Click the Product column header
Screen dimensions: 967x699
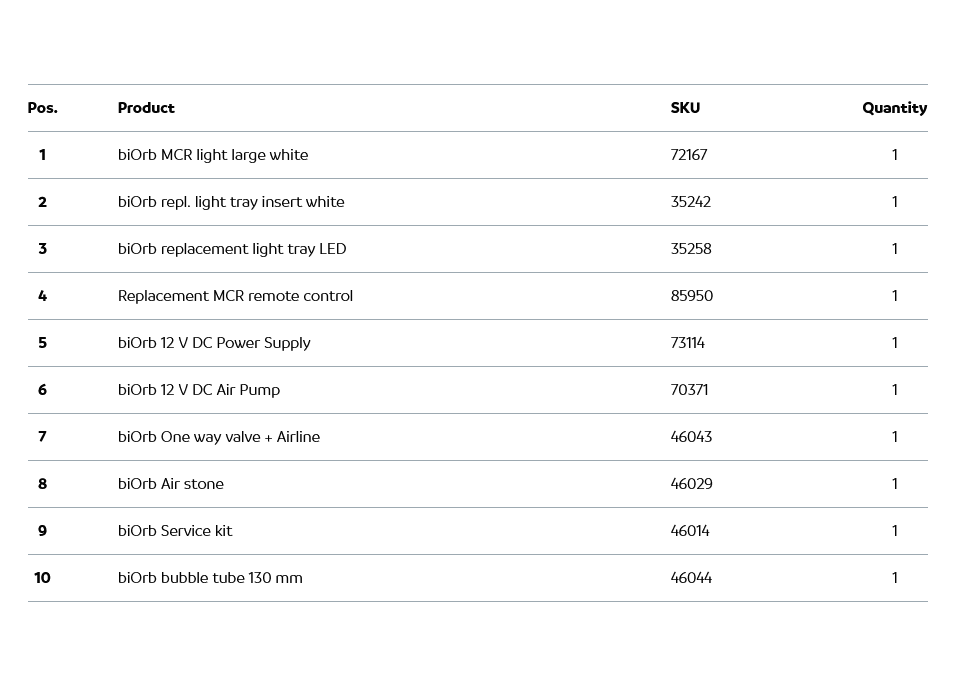[146, 108]
